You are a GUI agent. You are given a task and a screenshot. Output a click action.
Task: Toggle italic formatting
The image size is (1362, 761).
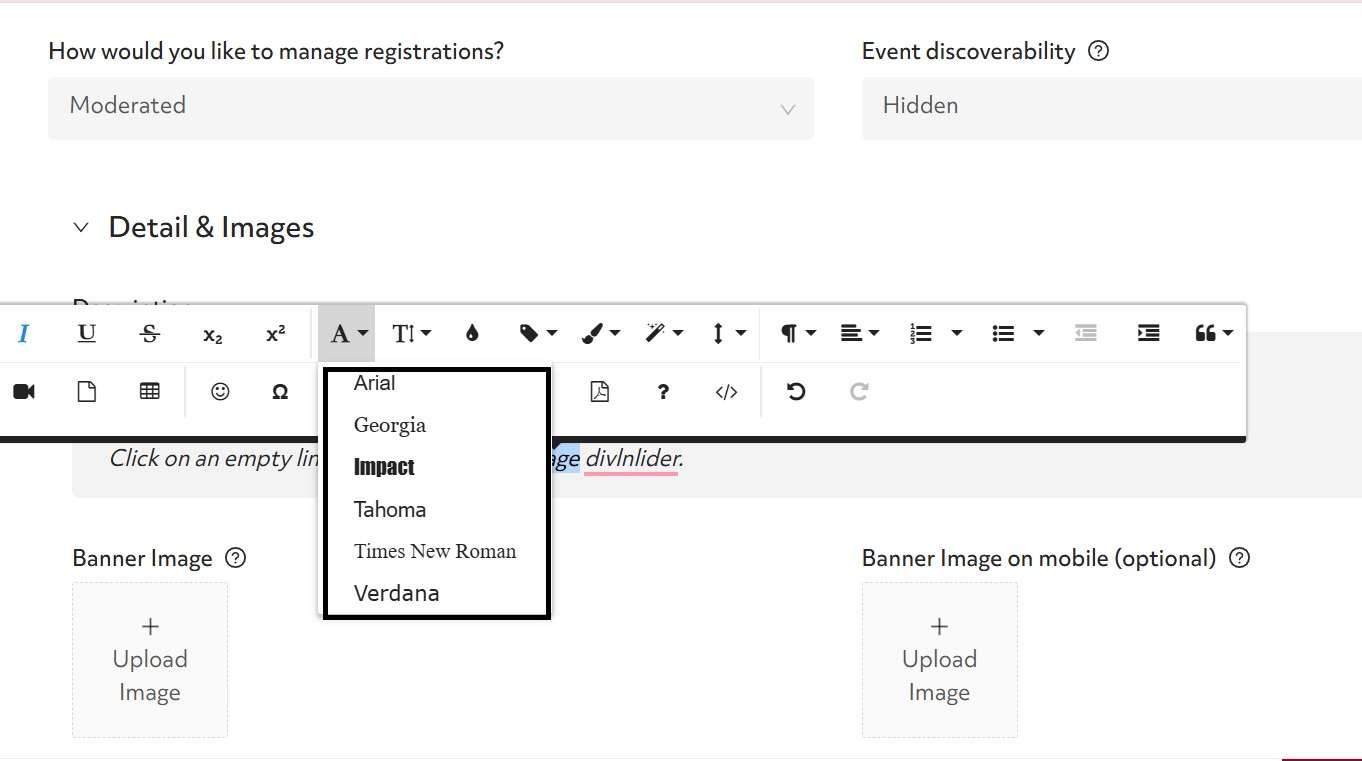(x=24, y=333)
